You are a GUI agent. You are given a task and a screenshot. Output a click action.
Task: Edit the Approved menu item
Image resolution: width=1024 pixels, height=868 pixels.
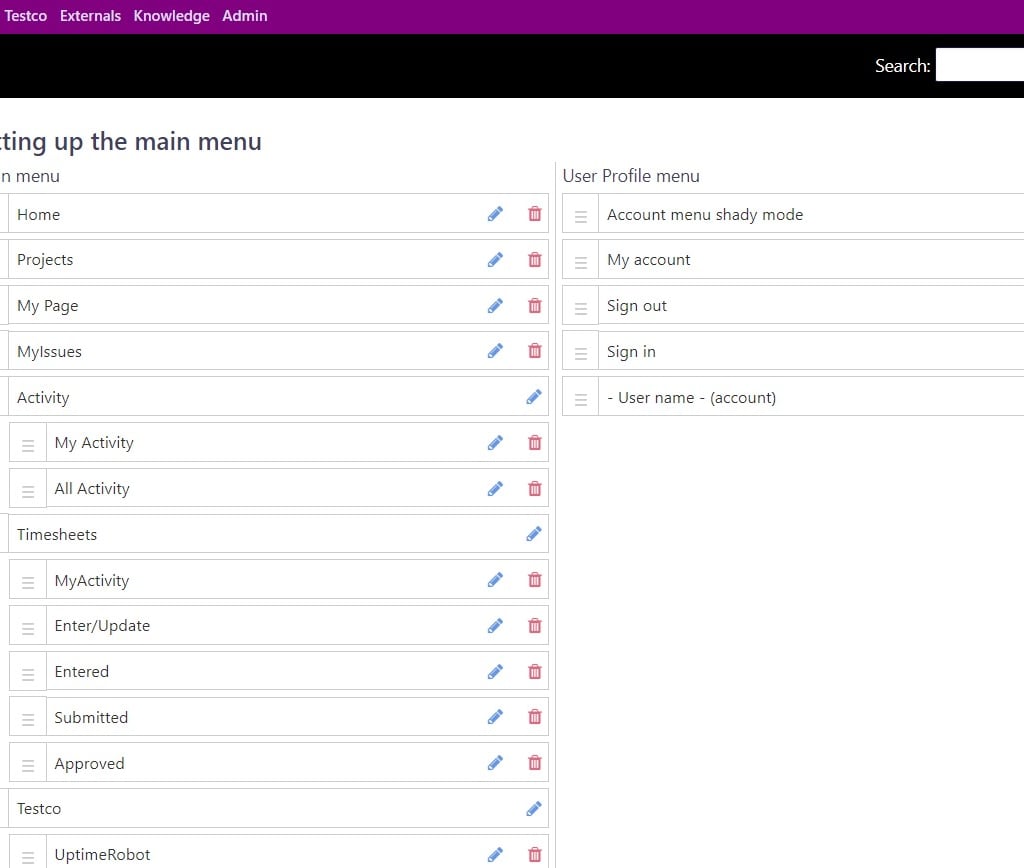495,763
